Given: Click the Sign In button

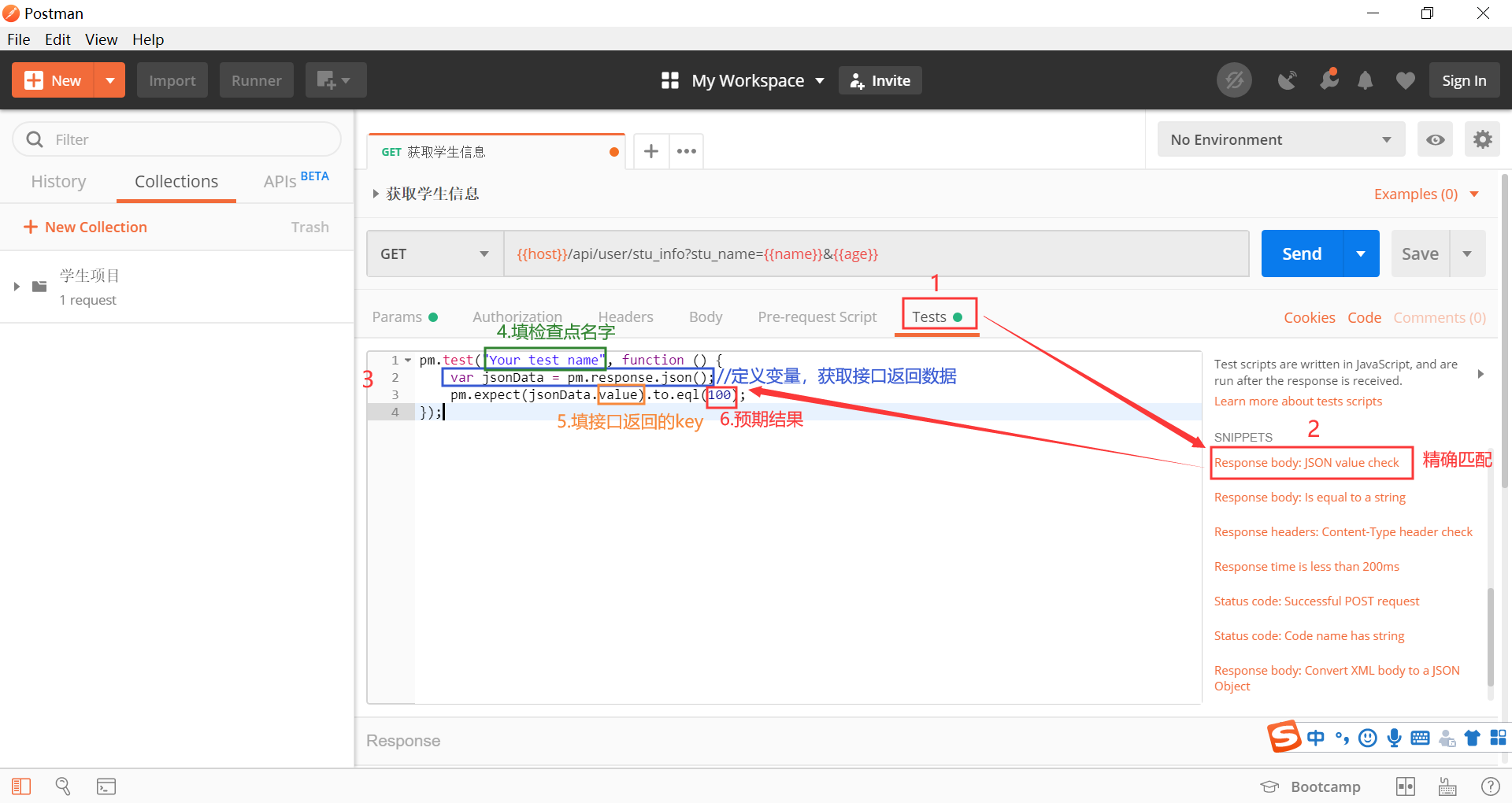Looking at the screenshot, I should [1464, 80].
